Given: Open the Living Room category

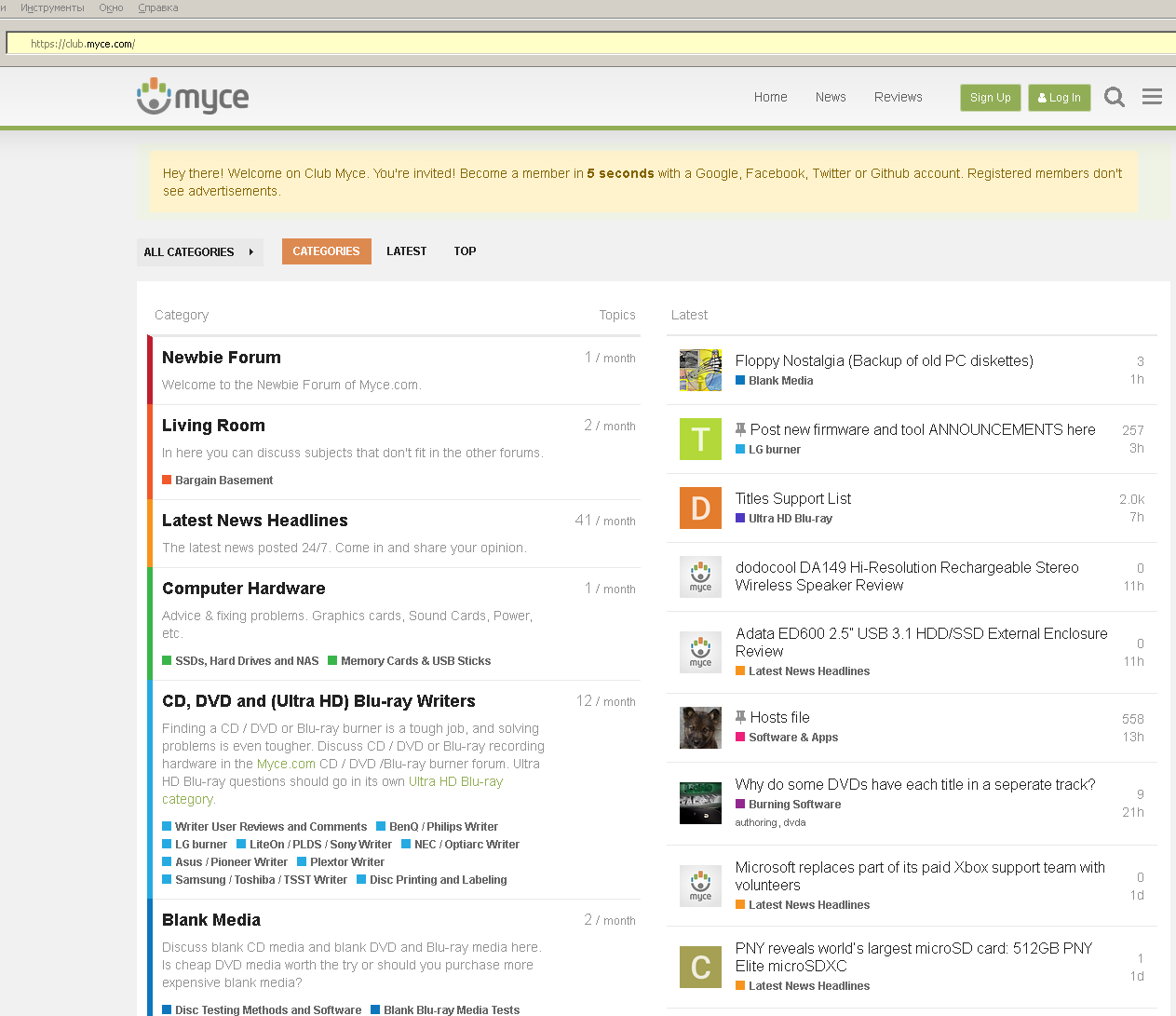Looking at the screenshot, I should [213, 426].
